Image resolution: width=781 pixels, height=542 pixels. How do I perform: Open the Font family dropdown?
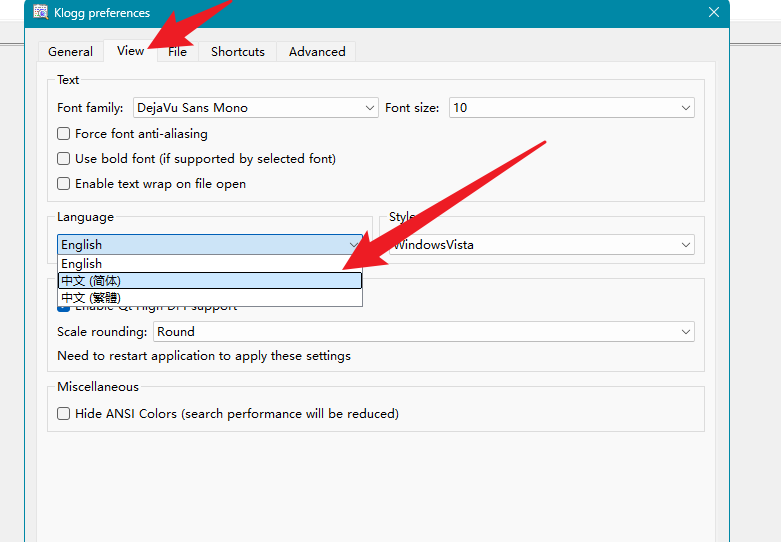click(x=256, y=108)
